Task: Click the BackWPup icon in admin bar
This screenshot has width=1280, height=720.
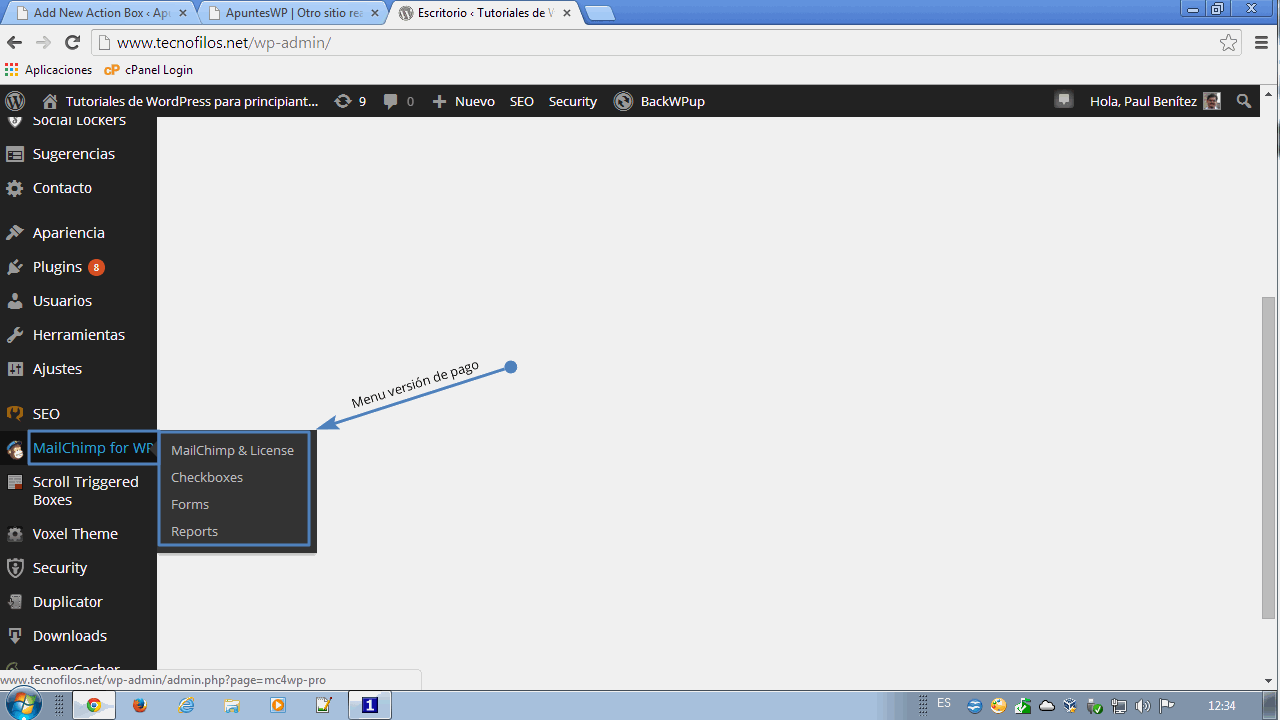Action: 623,101
